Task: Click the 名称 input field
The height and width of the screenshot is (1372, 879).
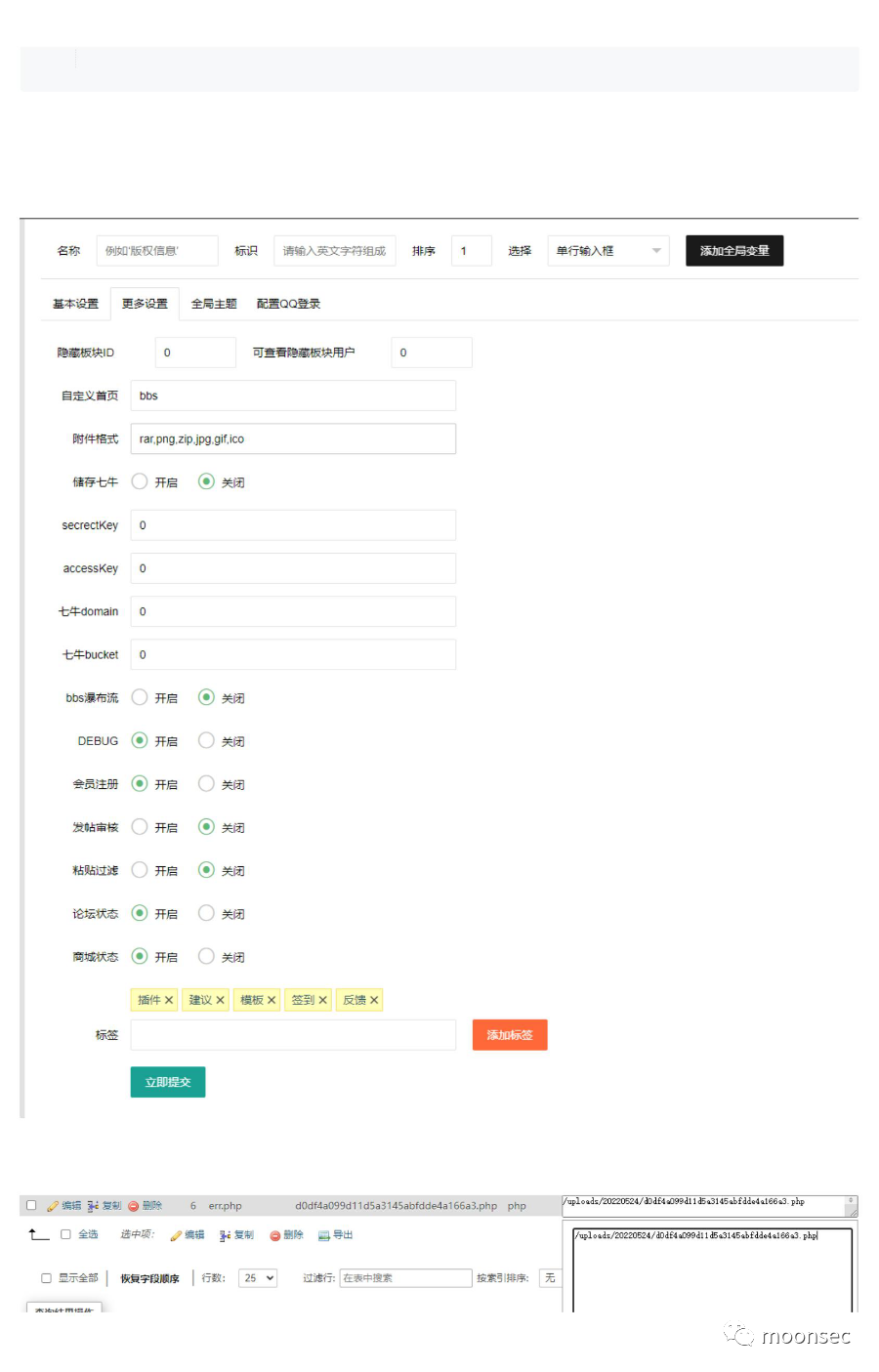Action: [x=157, y=251]
